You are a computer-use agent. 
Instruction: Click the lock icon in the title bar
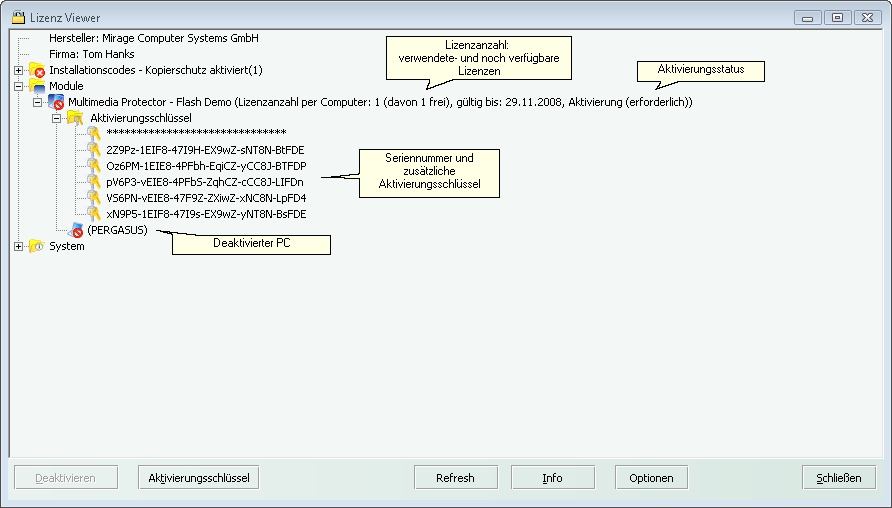17,17
